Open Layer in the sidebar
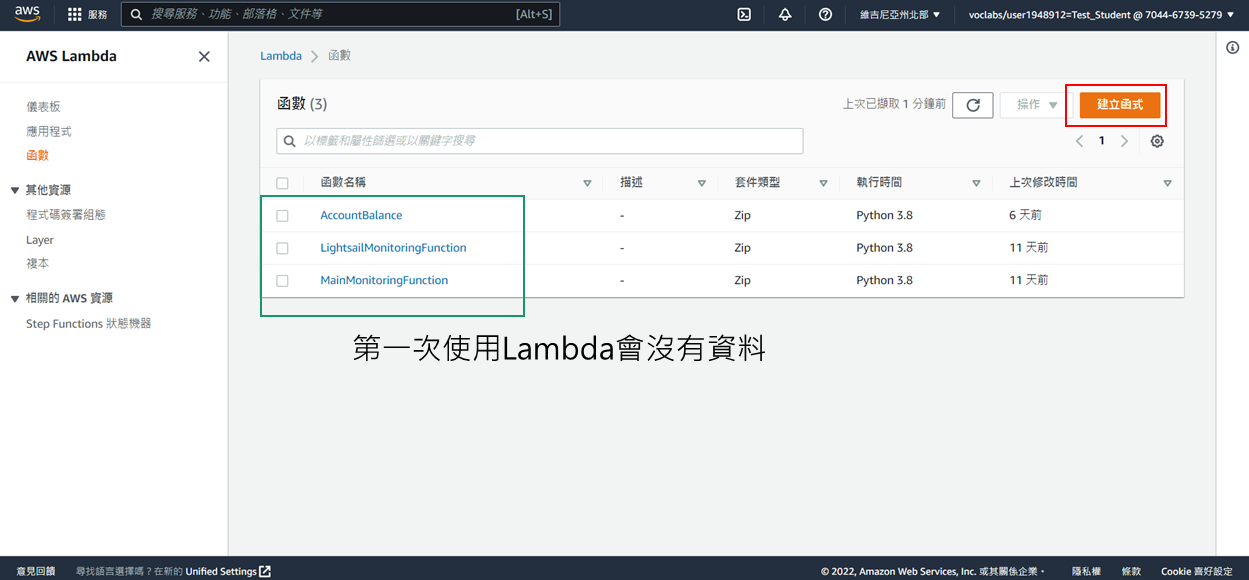The image size is (1249, 580). (x=40, y=240)
